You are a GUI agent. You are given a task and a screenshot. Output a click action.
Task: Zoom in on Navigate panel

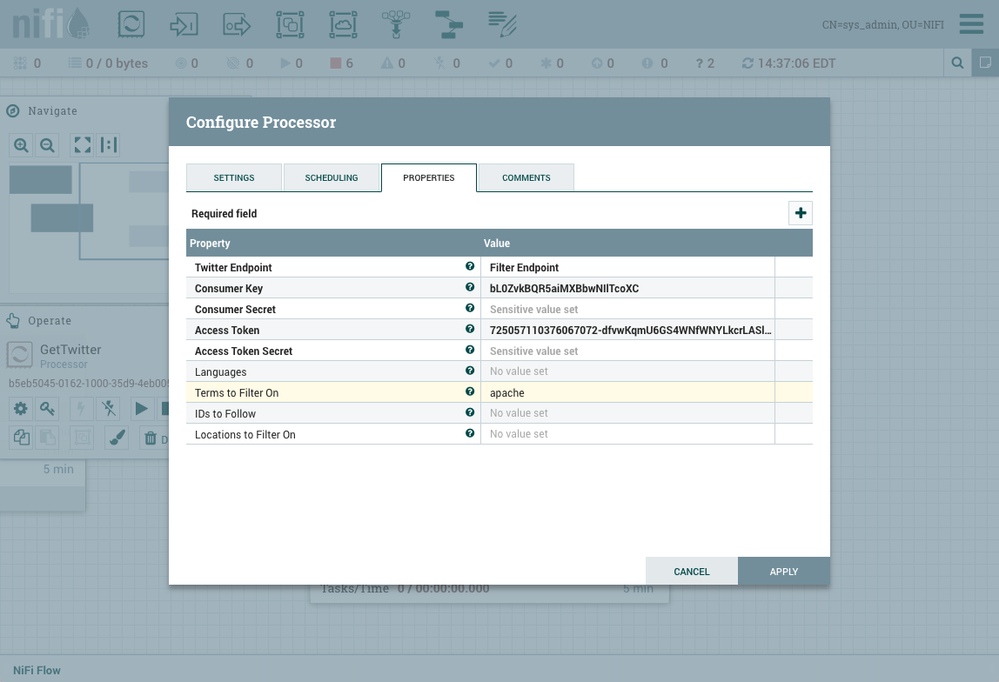21,145
